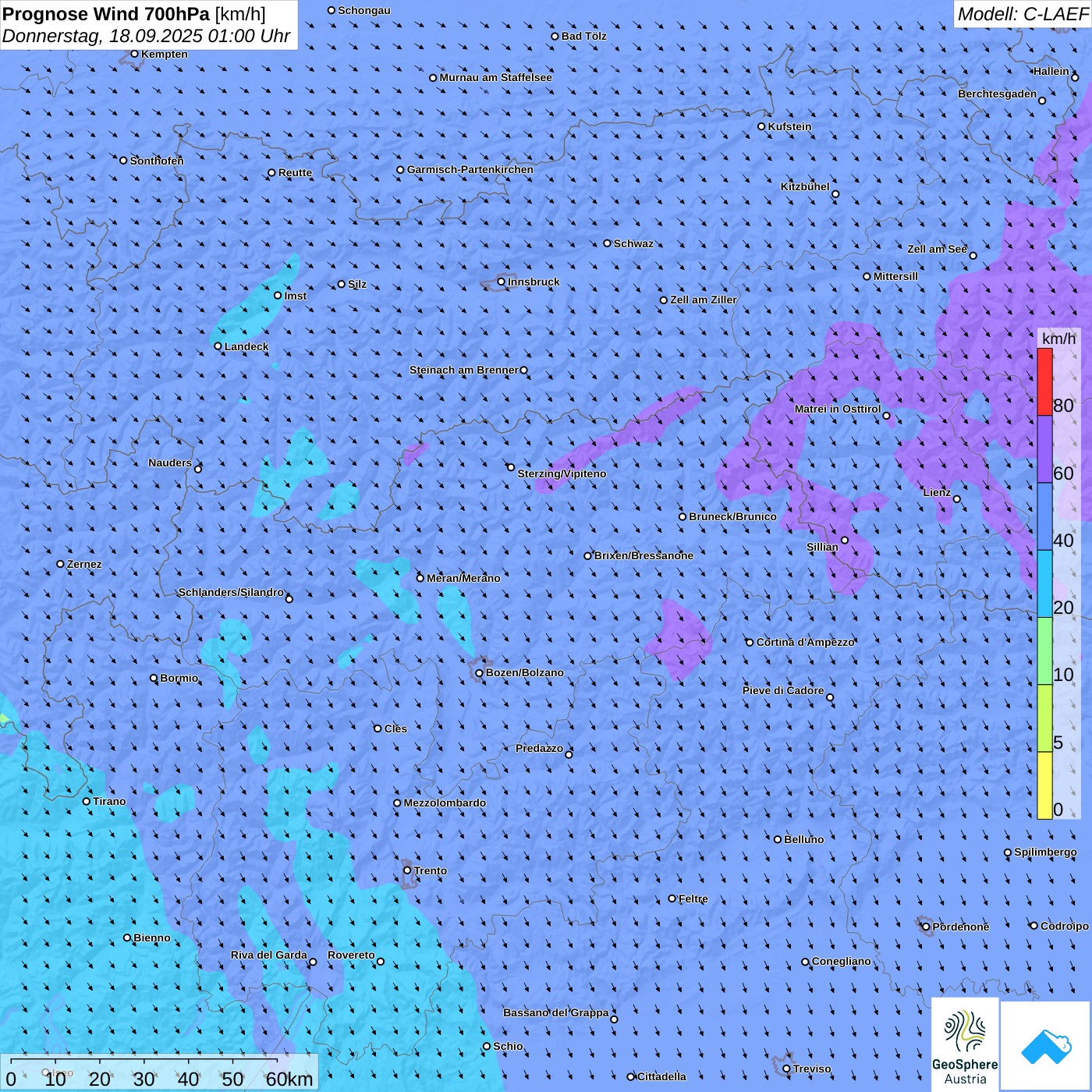Click the Schio label
Image resolution: width=1092 pixels, height=1092 pixels.
(508, 1046)
